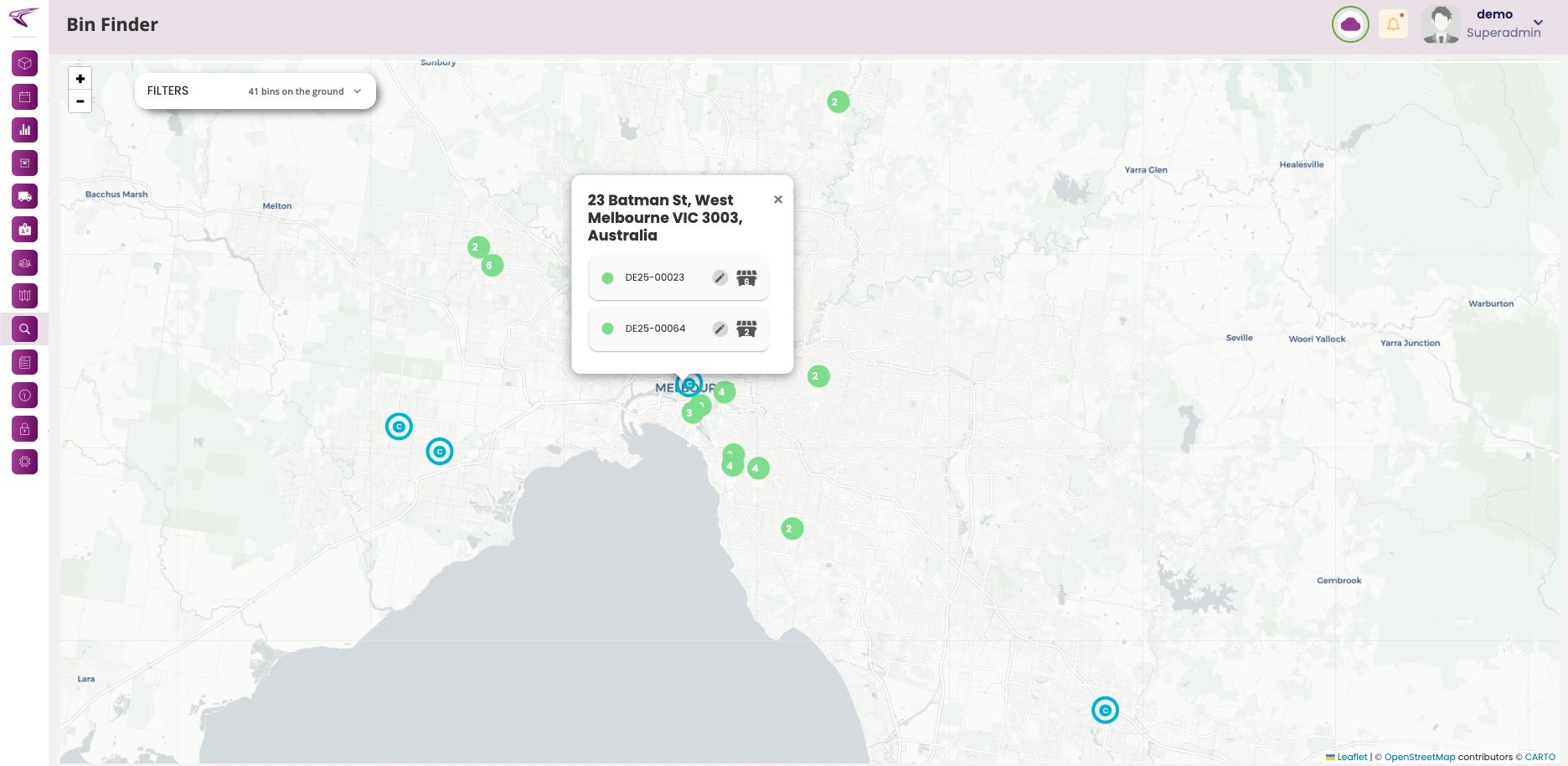Image resolution: width=1568 pixels, height=766 pixels.
Task: Open the cube package icon in sidebar
Action: click(24, 64)
